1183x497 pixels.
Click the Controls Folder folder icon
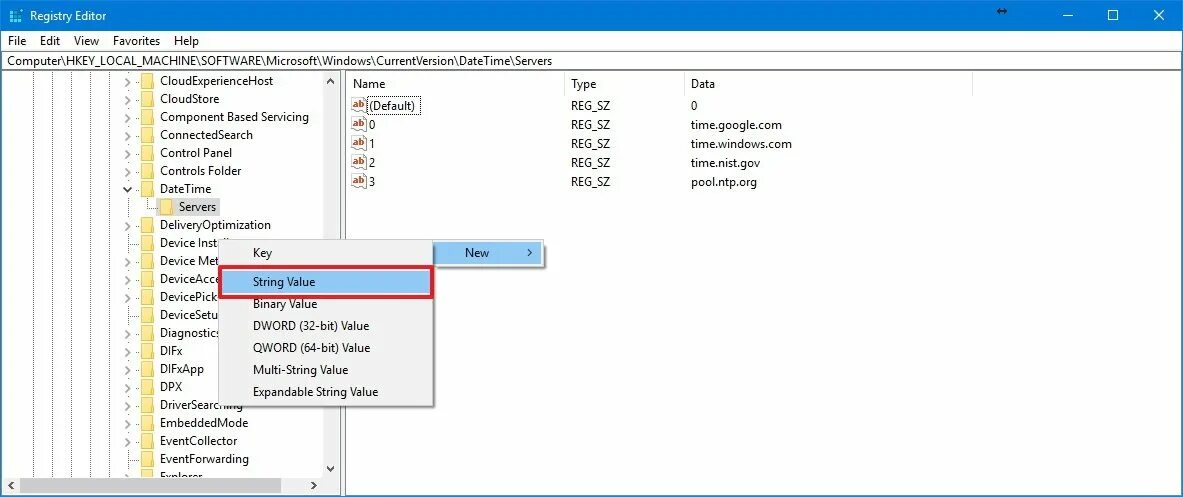147,170
